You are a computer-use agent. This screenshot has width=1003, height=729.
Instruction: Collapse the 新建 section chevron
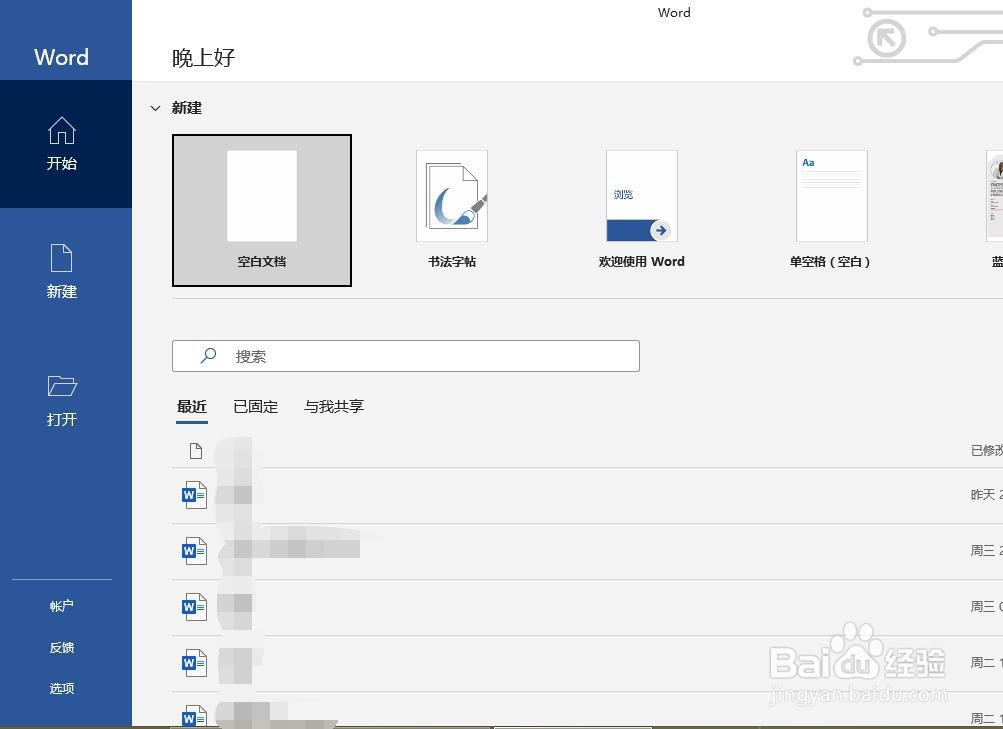tap(155, 108)
